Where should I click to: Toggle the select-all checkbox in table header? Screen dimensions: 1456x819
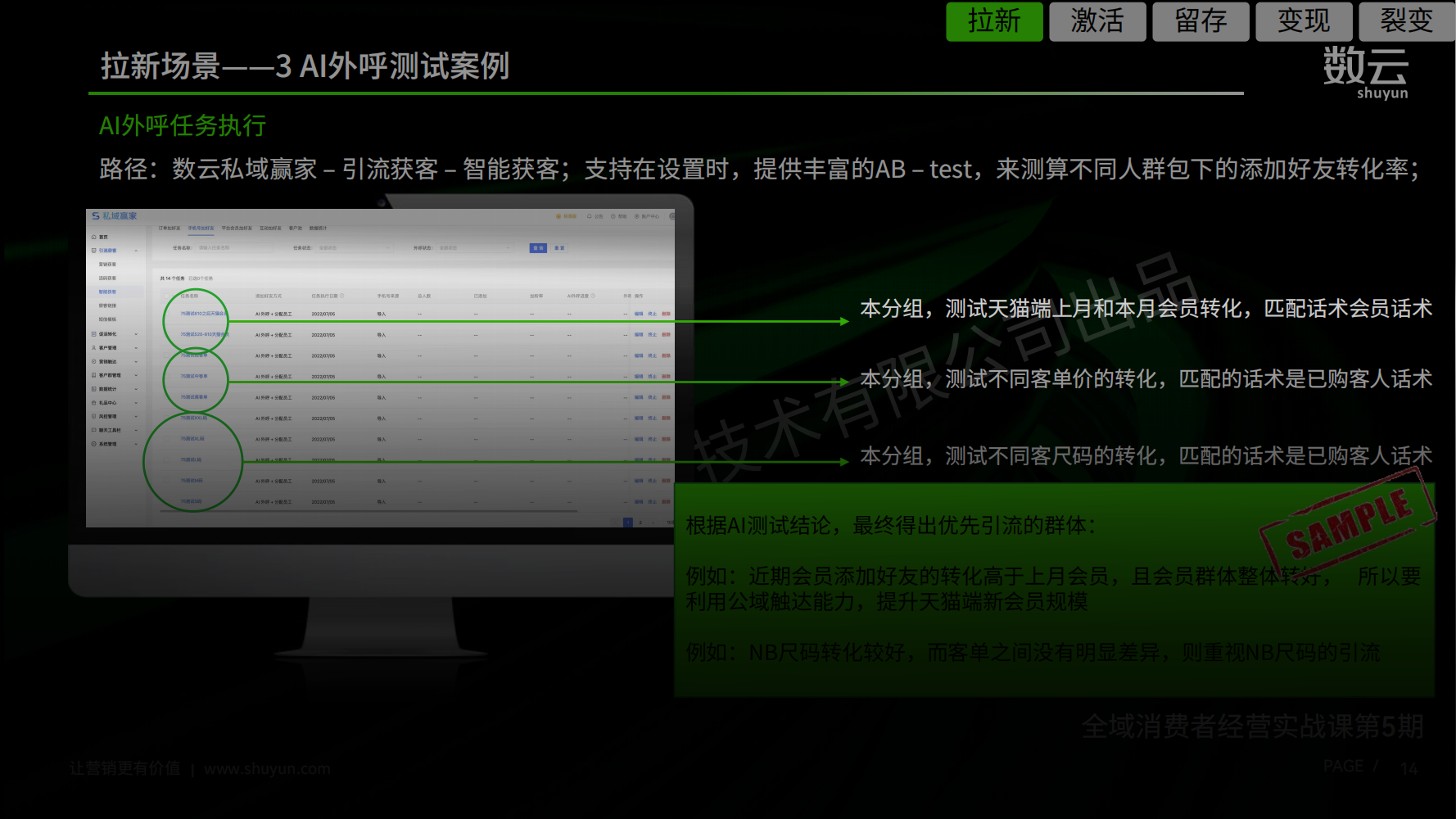(x=166, y=296)
